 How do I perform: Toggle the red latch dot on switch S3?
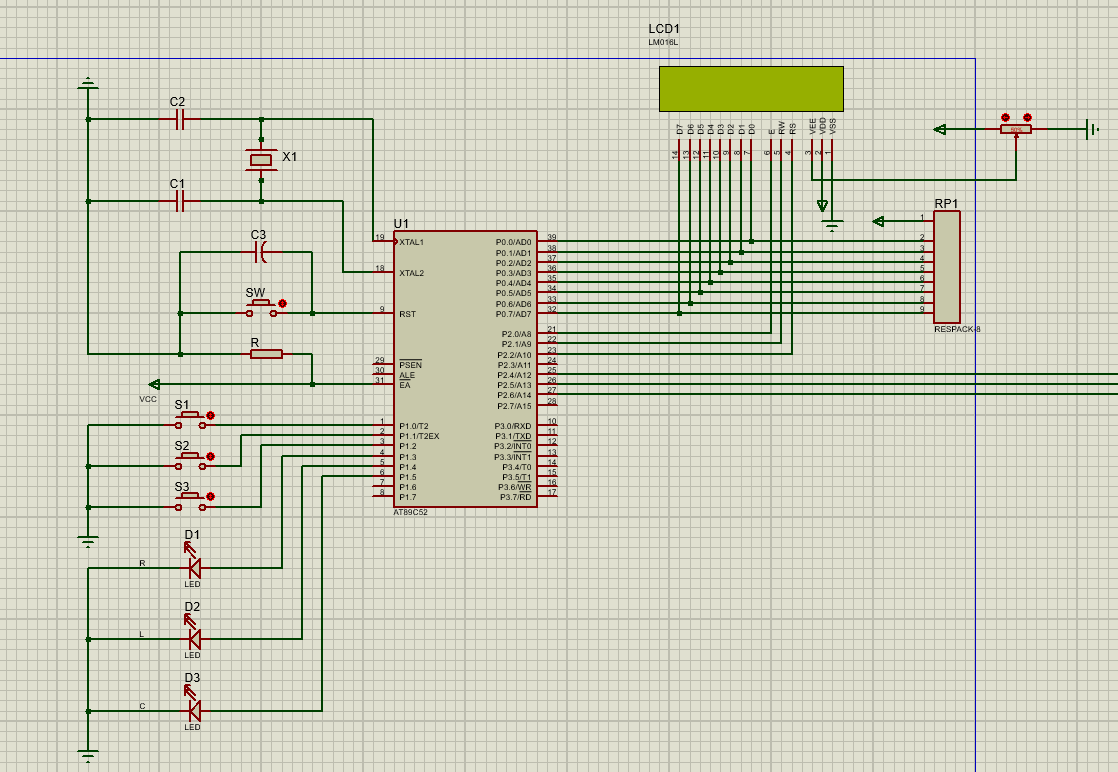(210, 497)
